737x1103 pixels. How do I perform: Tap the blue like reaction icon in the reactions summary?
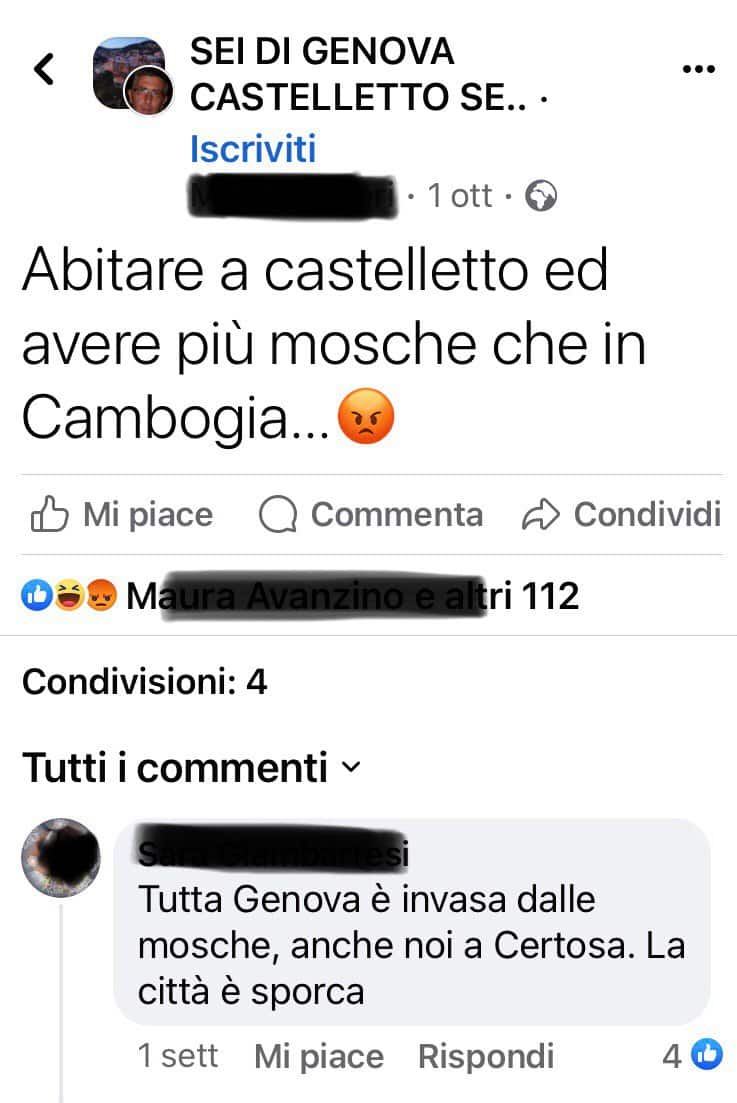click(37, 595)
